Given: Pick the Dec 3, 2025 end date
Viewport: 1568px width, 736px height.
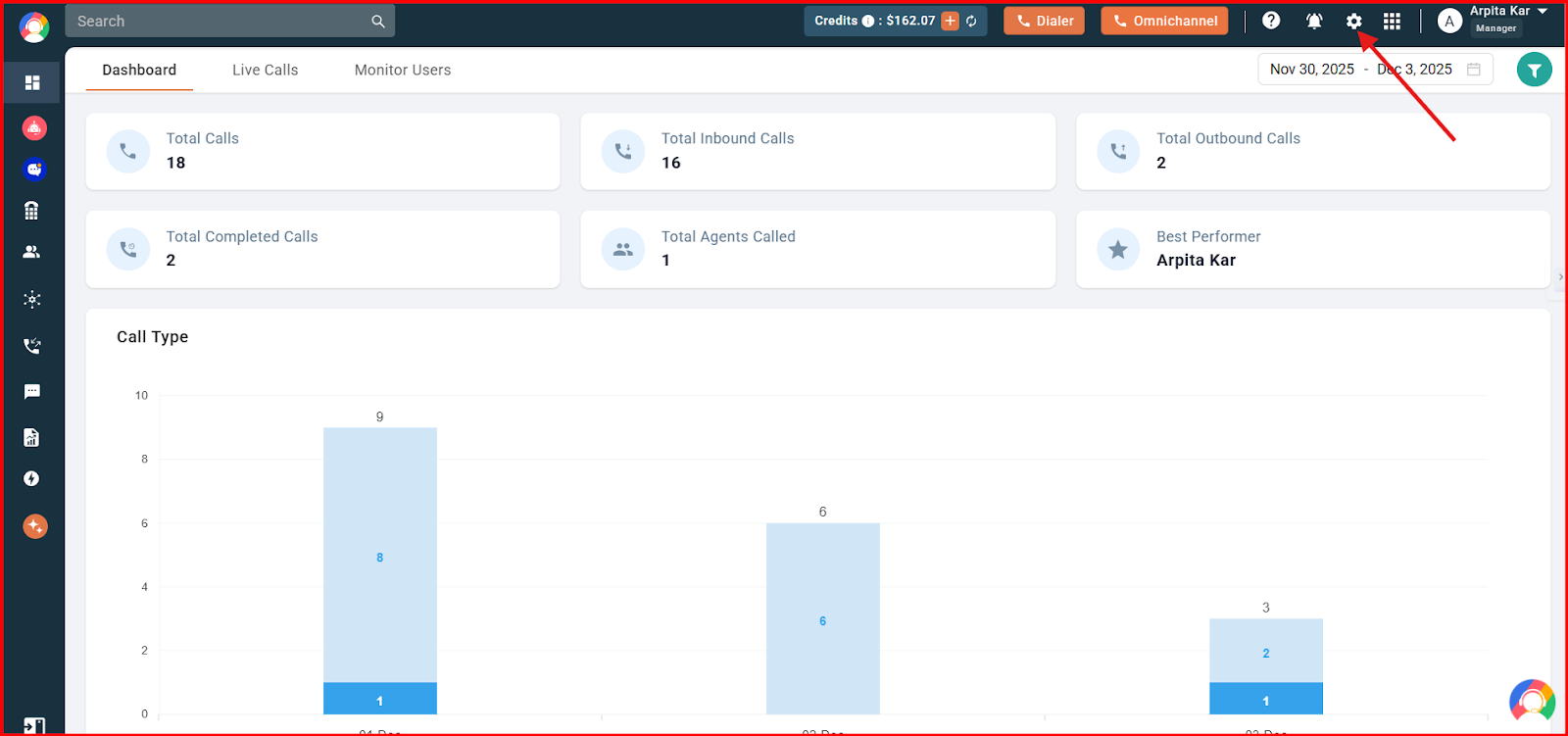Looking at the screenshot, I should [x=1414, y=70].
